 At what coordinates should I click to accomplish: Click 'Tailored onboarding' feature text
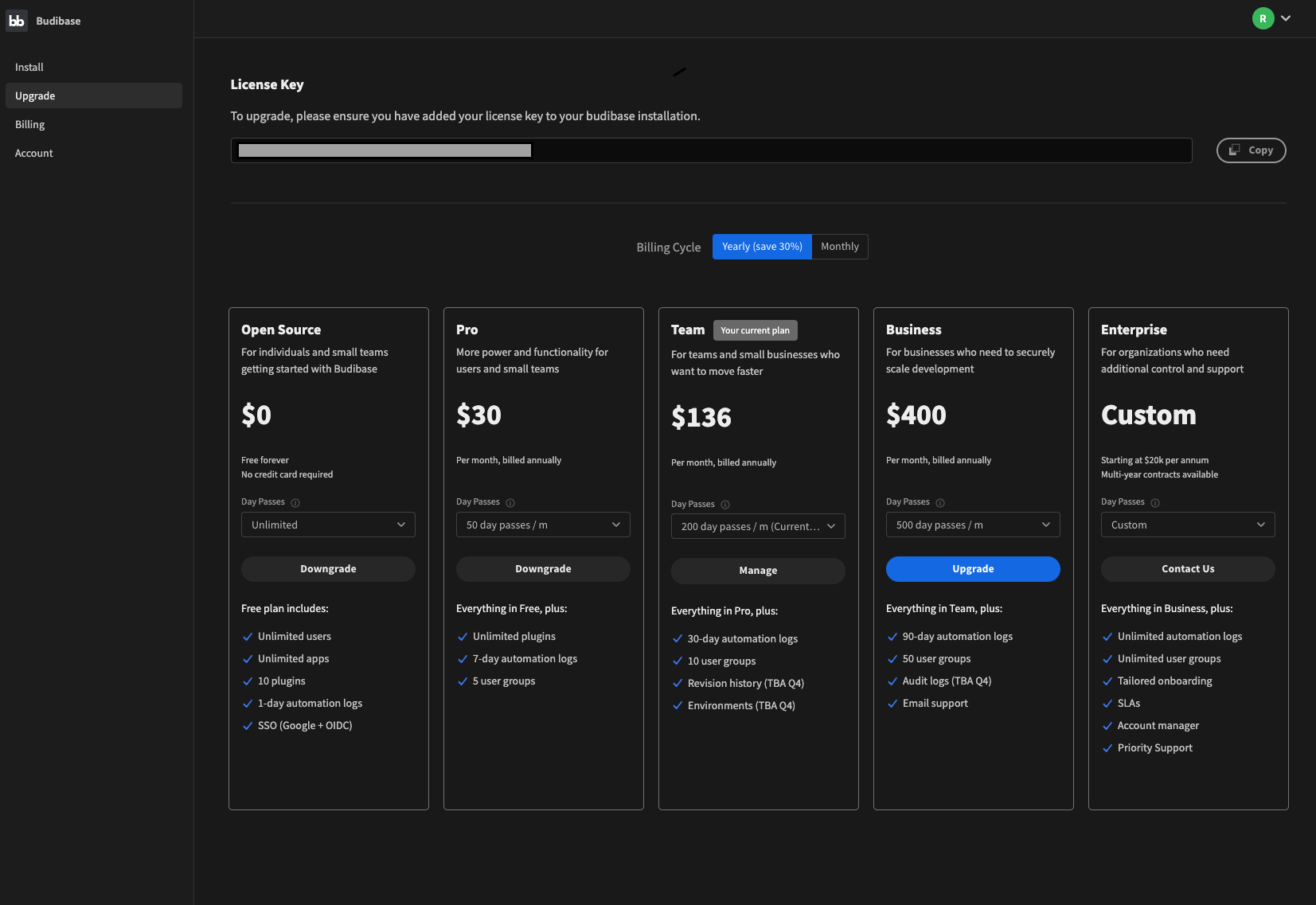[x=1165, y=681]
